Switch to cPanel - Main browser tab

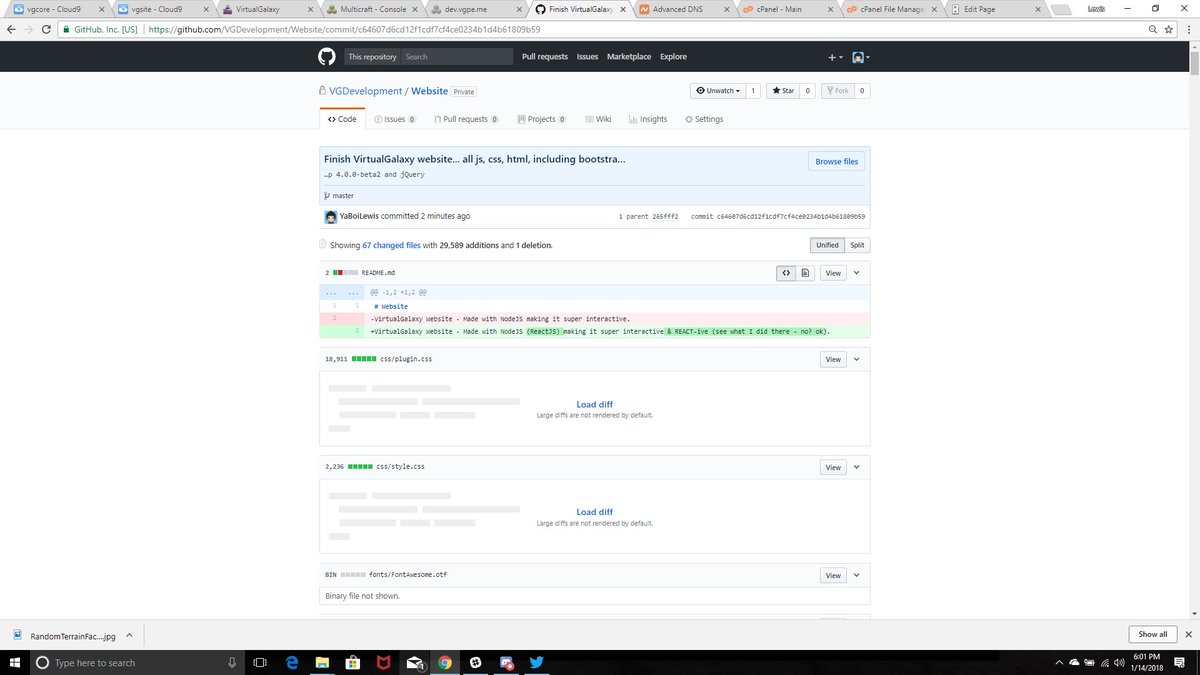(x=789, y=9)
